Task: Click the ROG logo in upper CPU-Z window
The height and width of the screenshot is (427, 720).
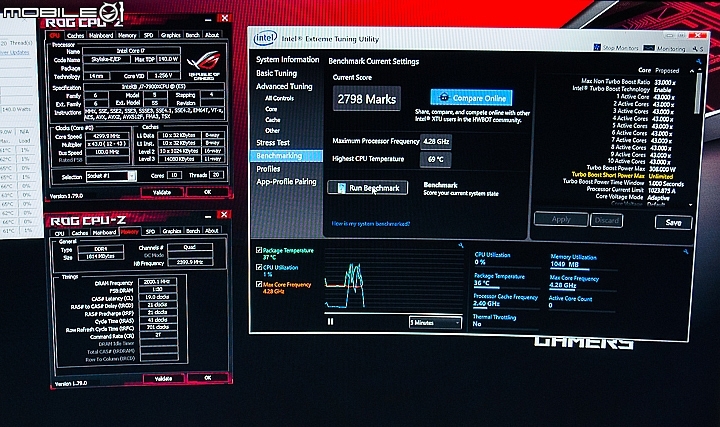Action: pos(204,65)
